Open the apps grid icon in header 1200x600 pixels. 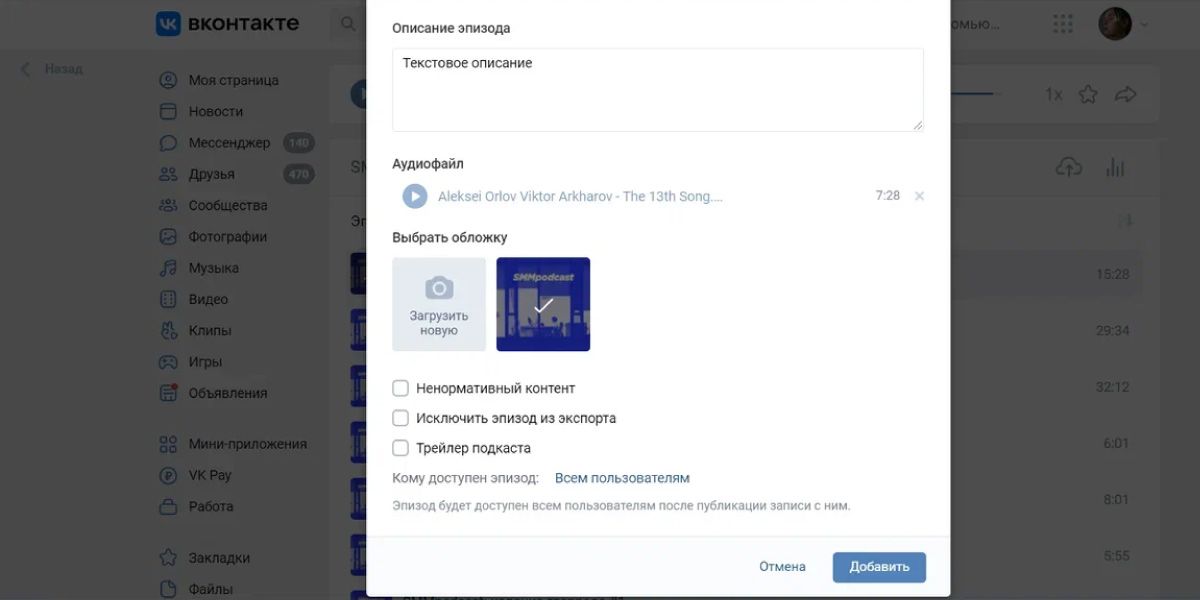(x=1063, y=23)
